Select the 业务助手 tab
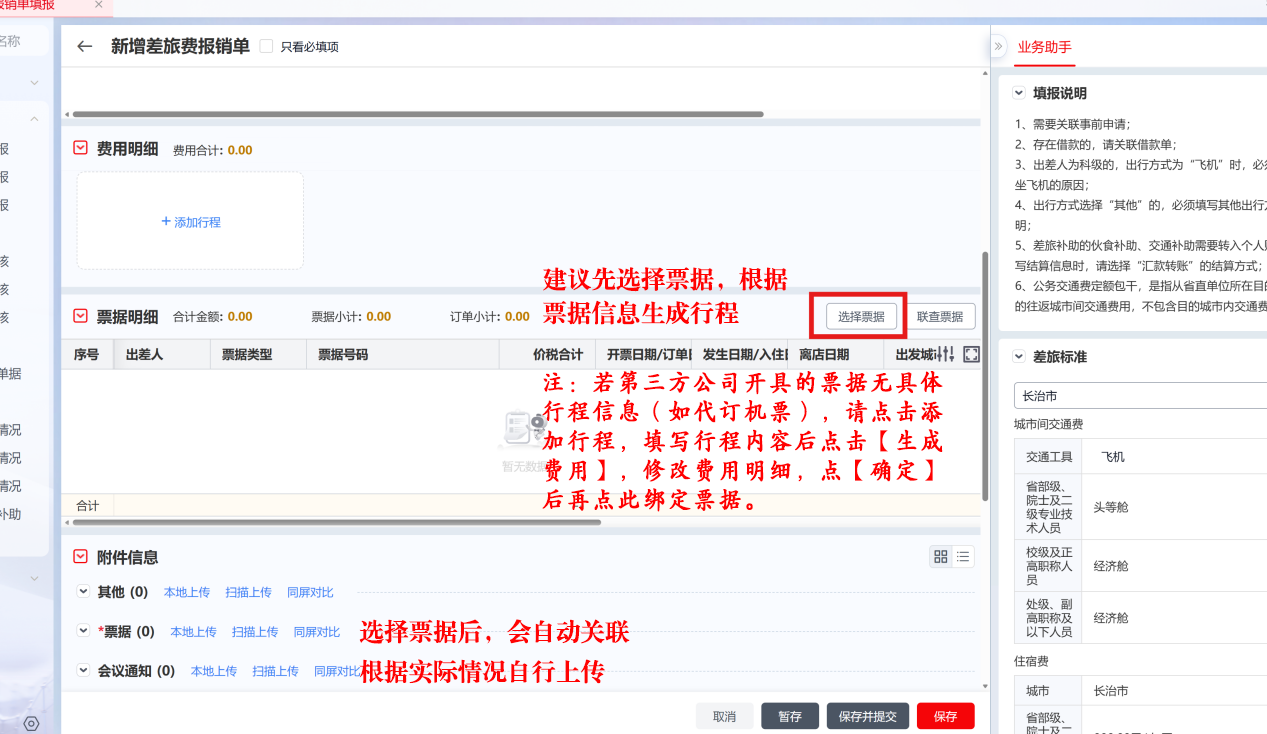The width and height of the screenshot is (1267, 734). (x=1044, y=46)
